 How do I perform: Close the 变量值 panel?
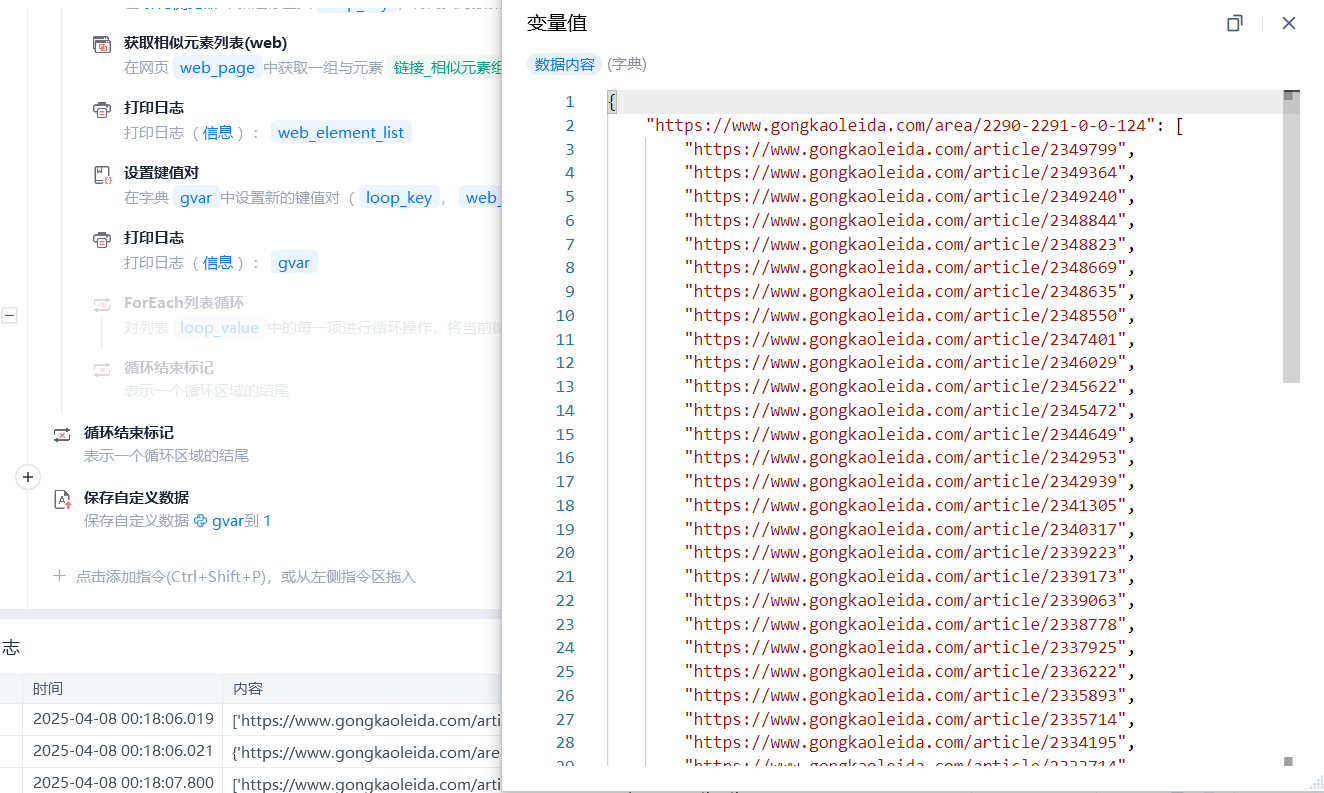point(1289,23)
